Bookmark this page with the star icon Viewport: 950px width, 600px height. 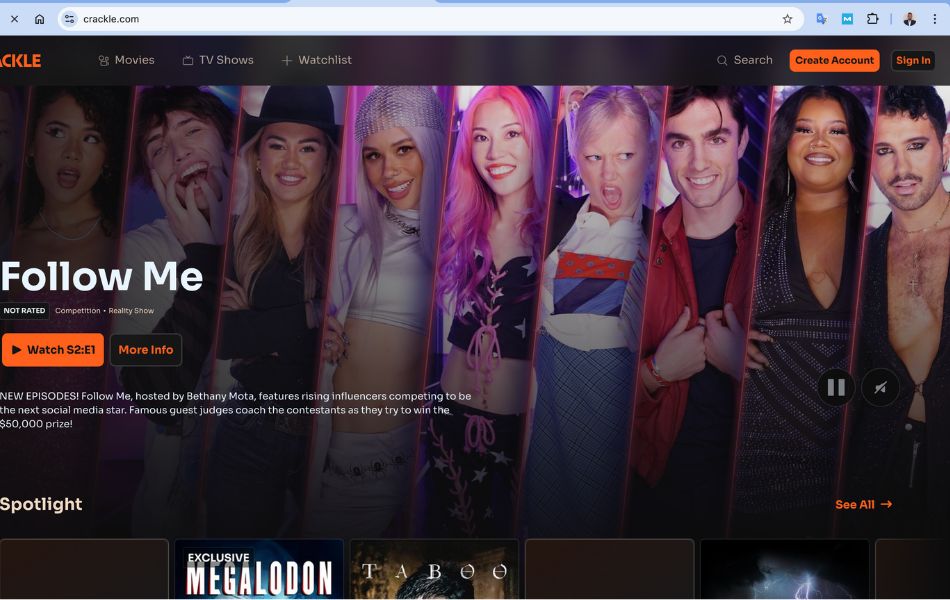point(787,19)
